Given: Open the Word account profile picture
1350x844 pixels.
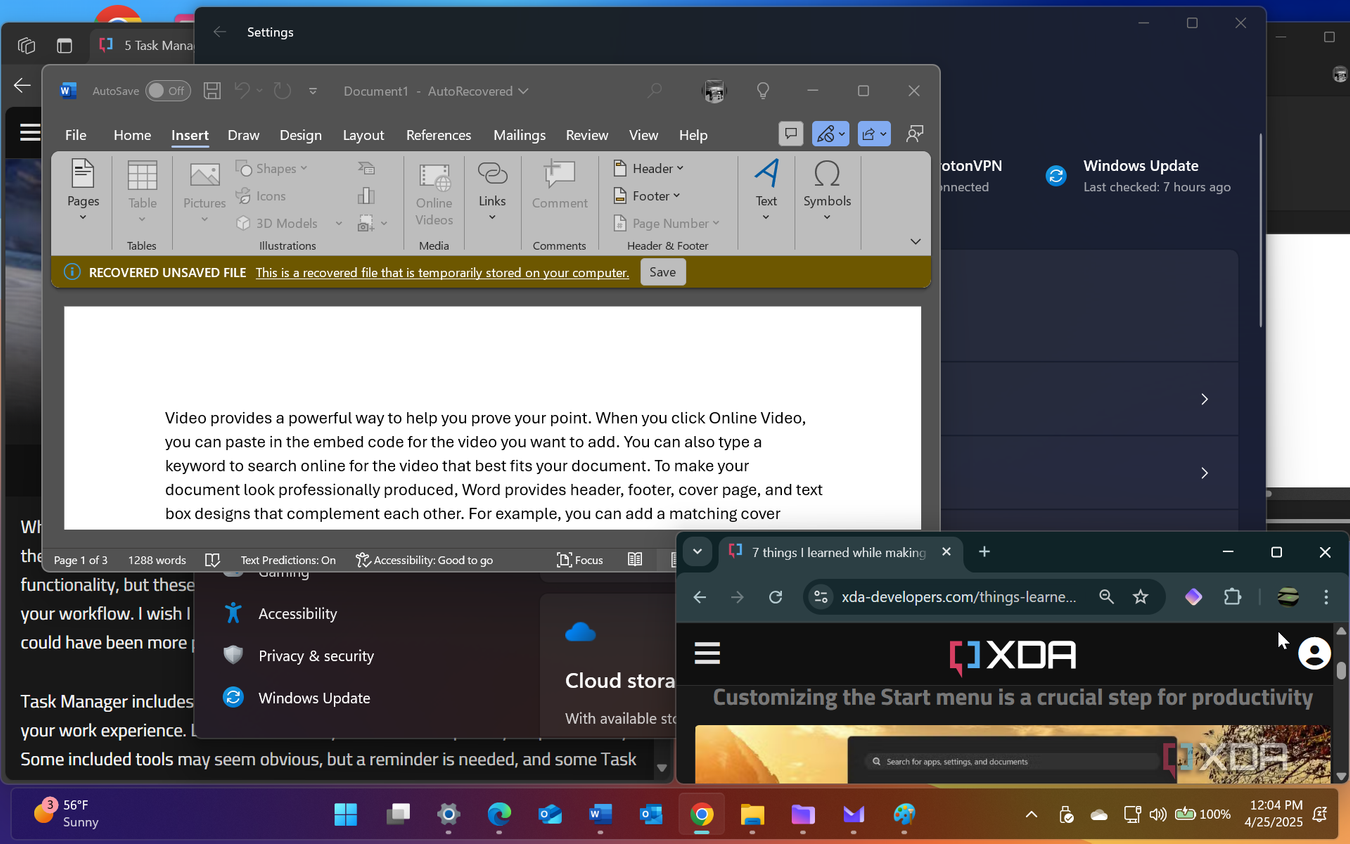Looking at the screenshot, I should 714,91.
